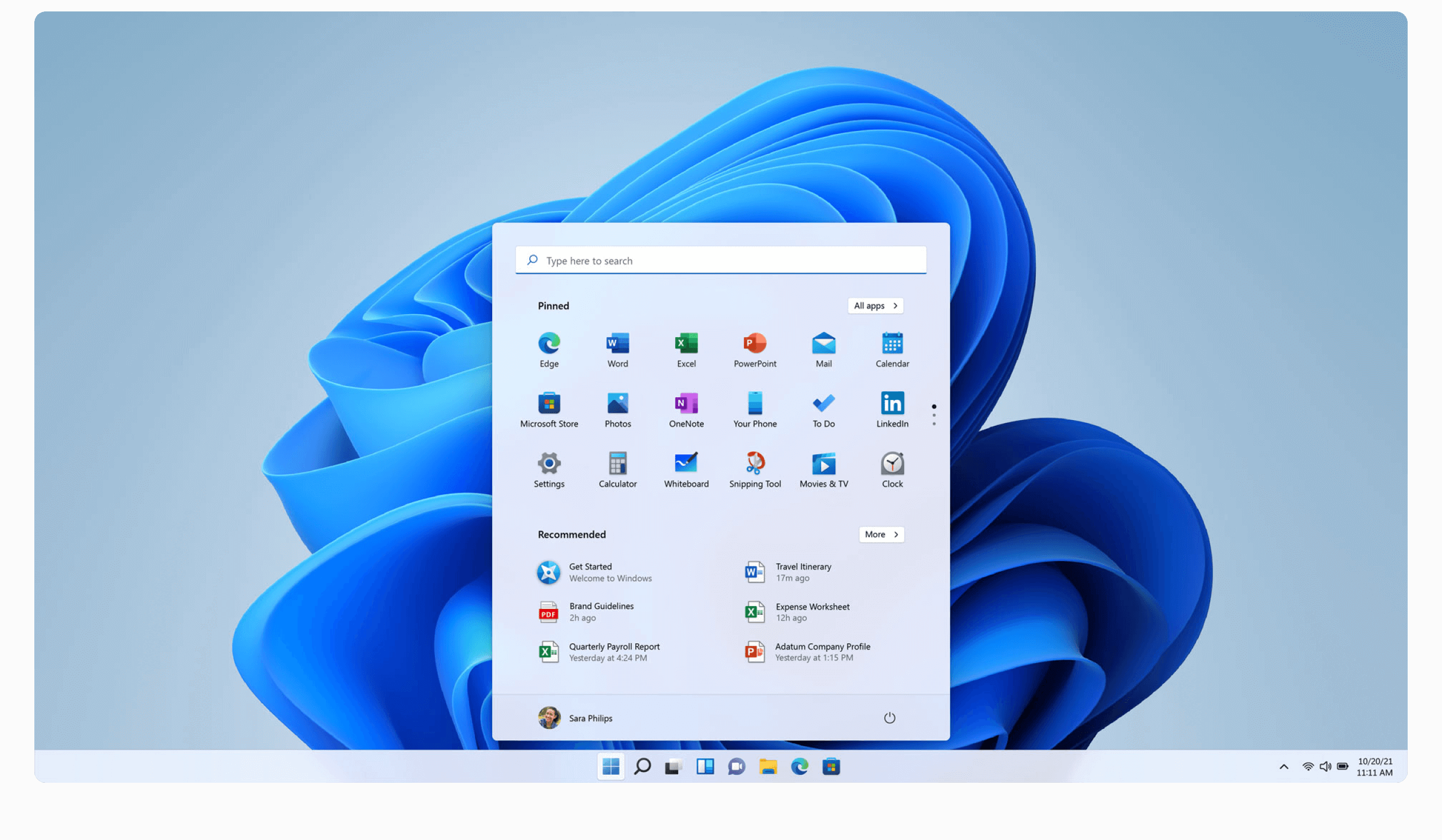Click More in Recommended section
This screenshot has width=1442, height=840.
pyautogui.click(x=880, y=534)
